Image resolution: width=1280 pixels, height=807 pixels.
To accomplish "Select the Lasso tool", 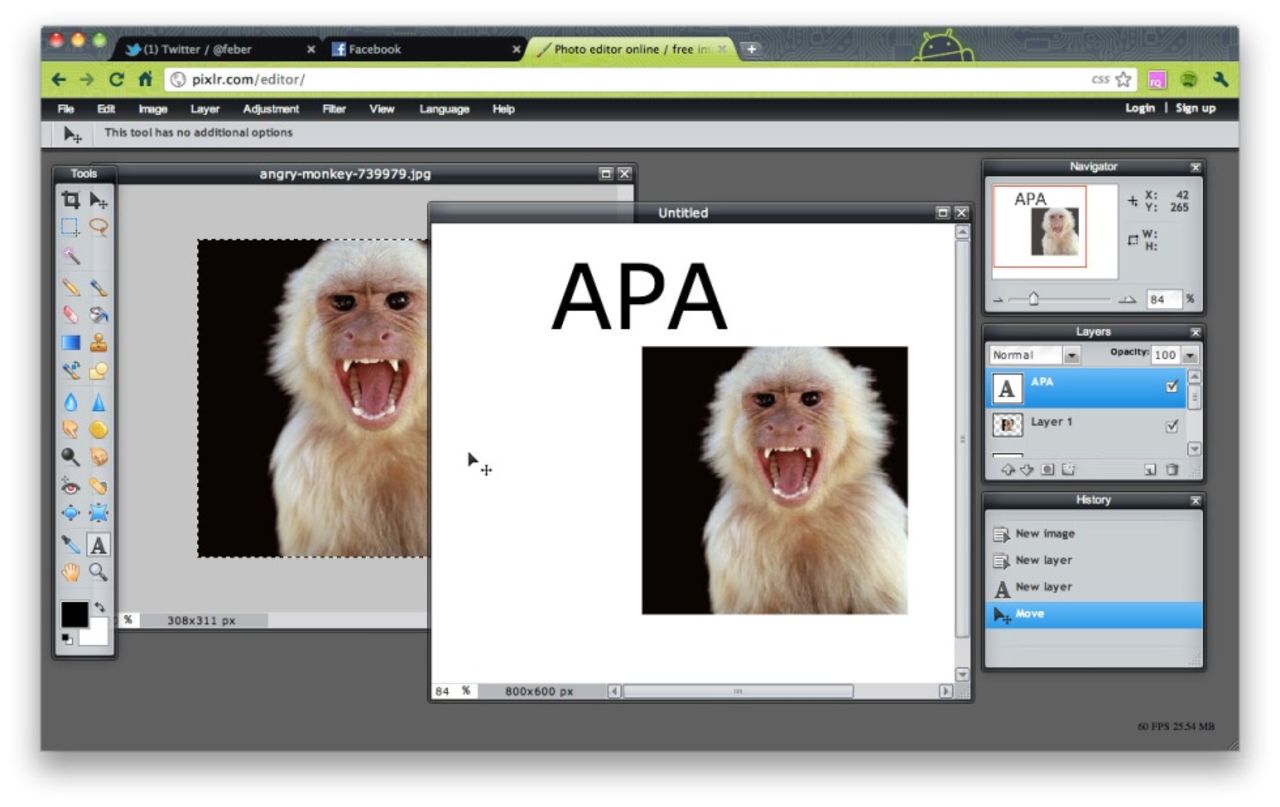I will [98, 227].
